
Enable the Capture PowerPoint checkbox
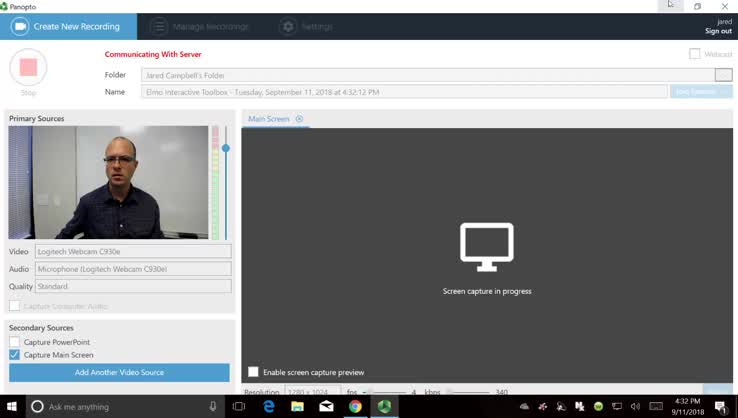tap(15, 342)
